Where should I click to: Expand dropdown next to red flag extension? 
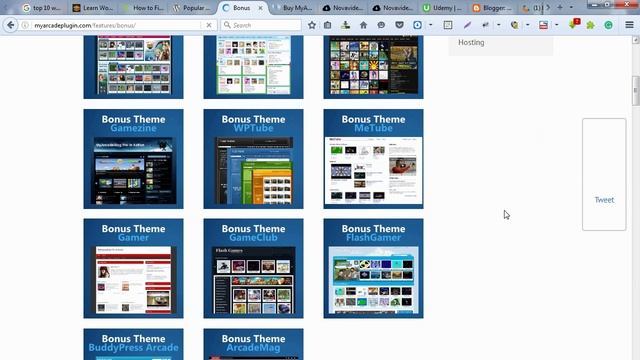(556, 25)
